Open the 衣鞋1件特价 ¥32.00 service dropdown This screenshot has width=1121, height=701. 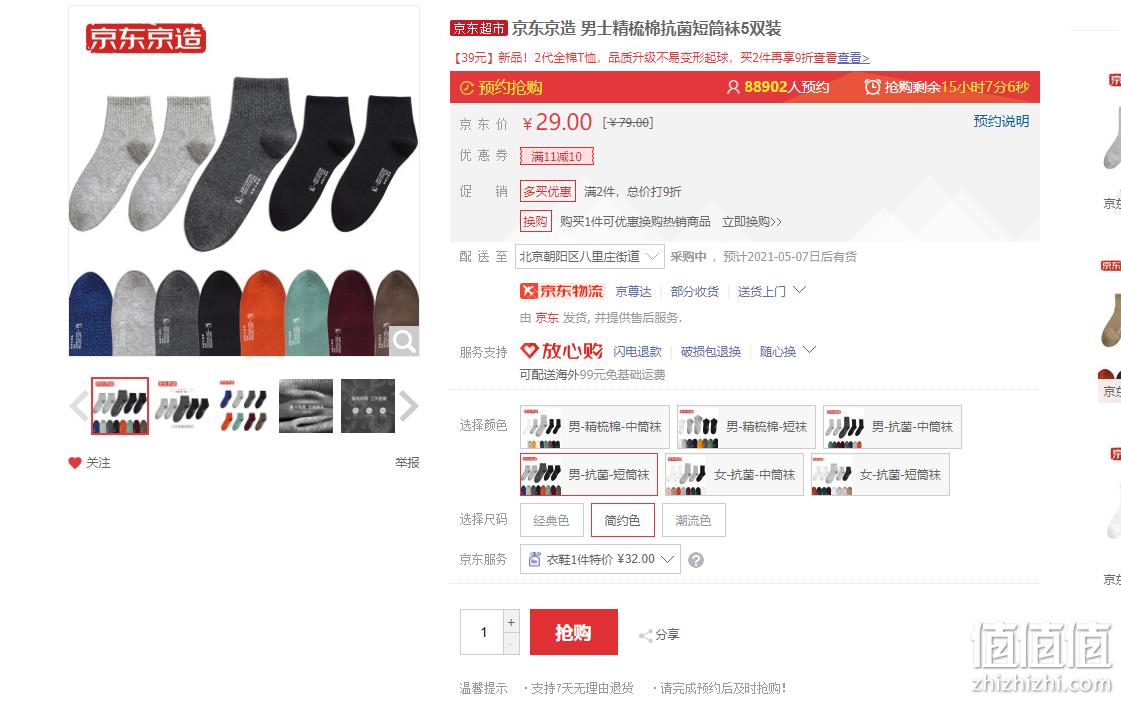click(601, 560)
